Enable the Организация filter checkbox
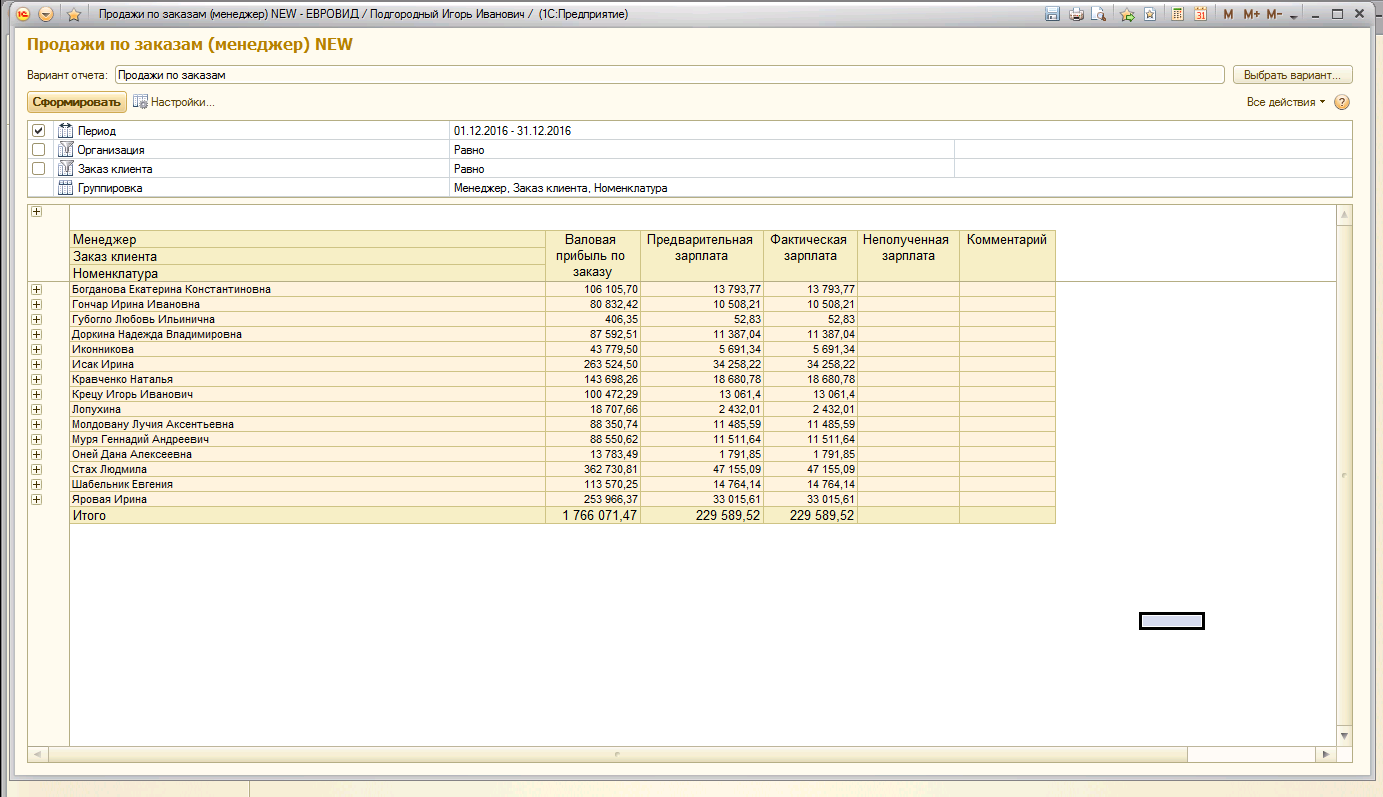The image size is (1383, 797). click(38, 150)
